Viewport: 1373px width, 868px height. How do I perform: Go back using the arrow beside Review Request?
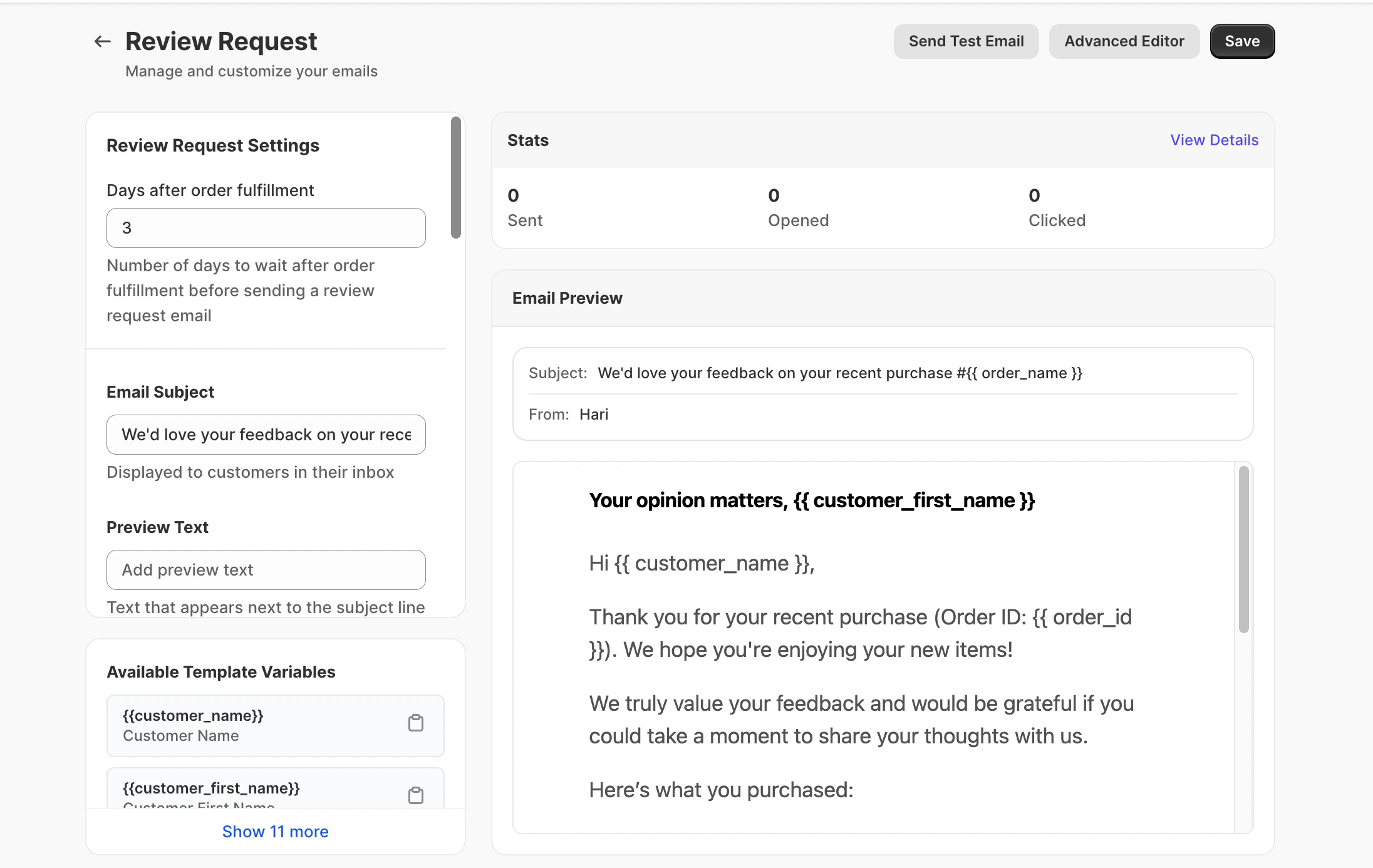click(102, 41)
